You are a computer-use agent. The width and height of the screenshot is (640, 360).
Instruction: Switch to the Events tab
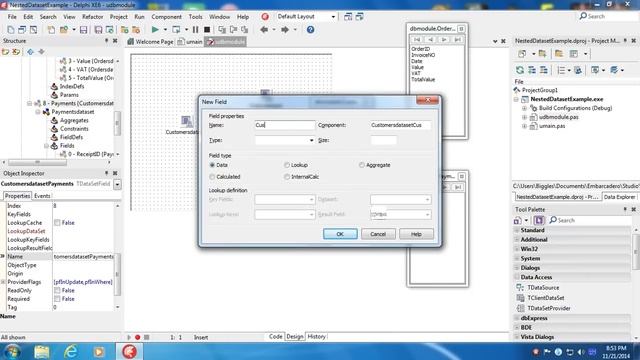pos(42,196)
